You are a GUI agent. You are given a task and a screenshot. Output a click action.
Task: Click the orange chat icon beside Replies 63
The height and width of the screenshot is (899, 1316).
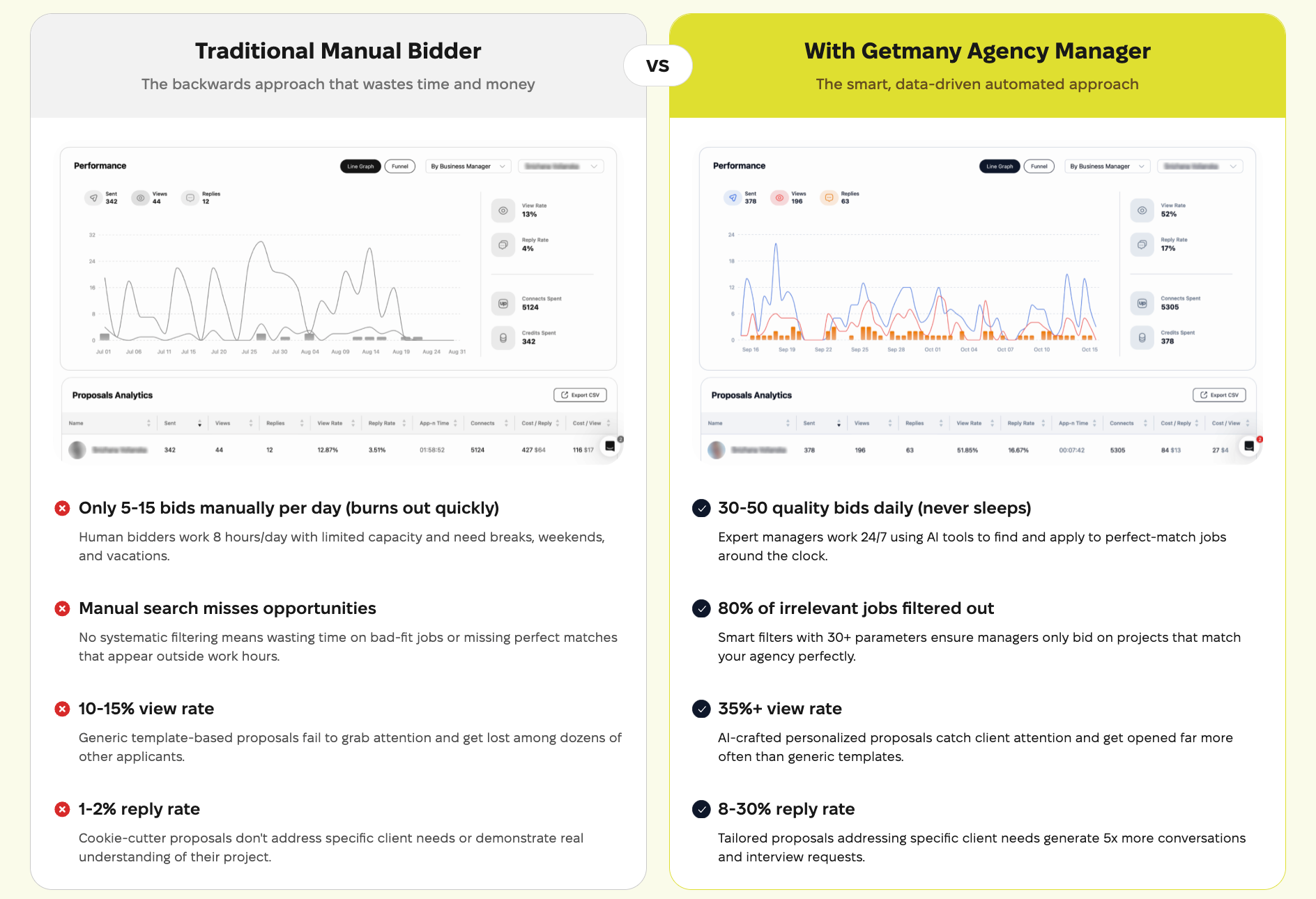click(x=829, y=198)
